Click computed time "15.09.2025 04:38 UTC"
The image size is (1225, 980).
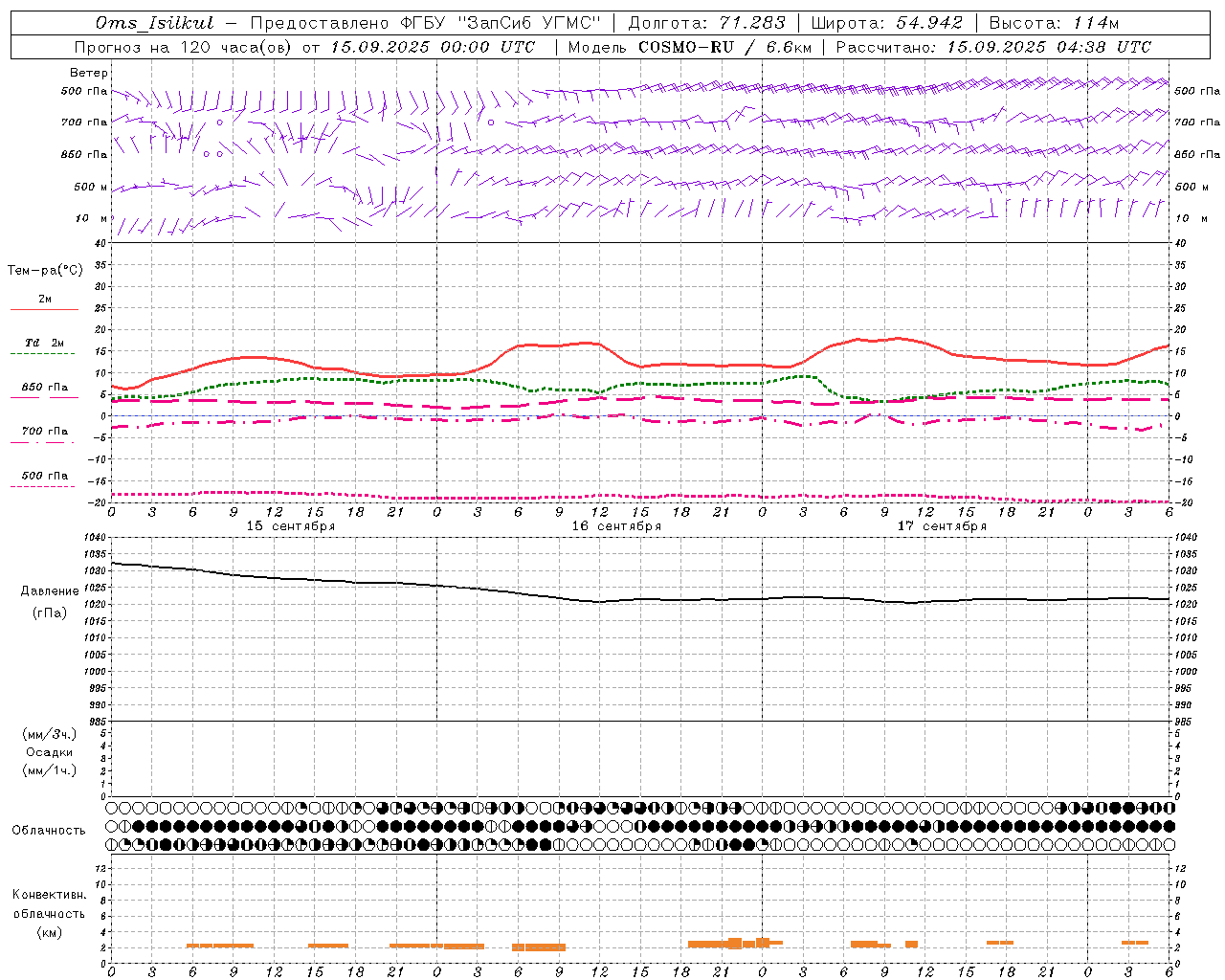click(1049, 47)
